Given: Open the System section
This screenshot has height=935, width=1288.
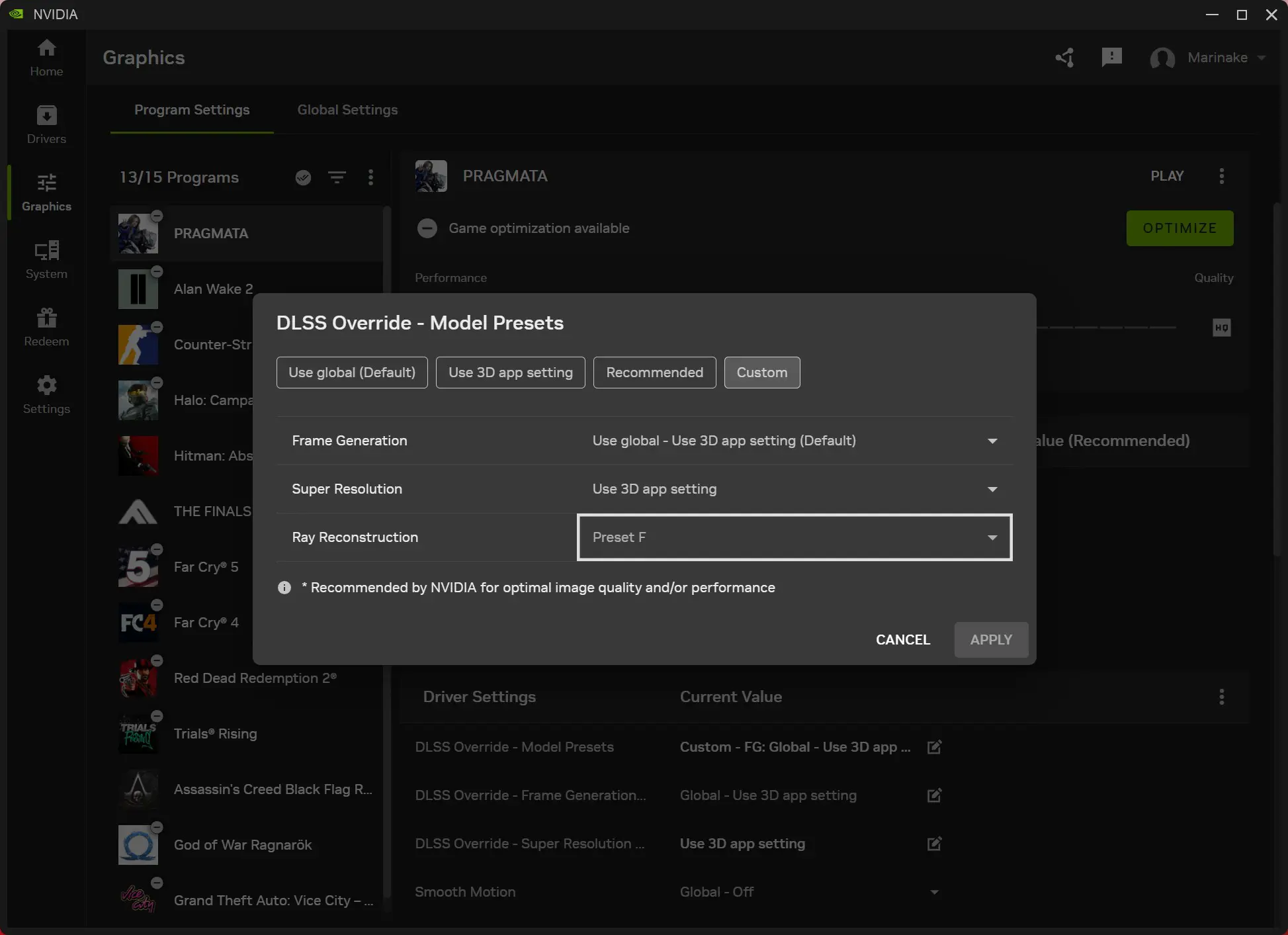Looking at the screenshot, I should (46, 260).
